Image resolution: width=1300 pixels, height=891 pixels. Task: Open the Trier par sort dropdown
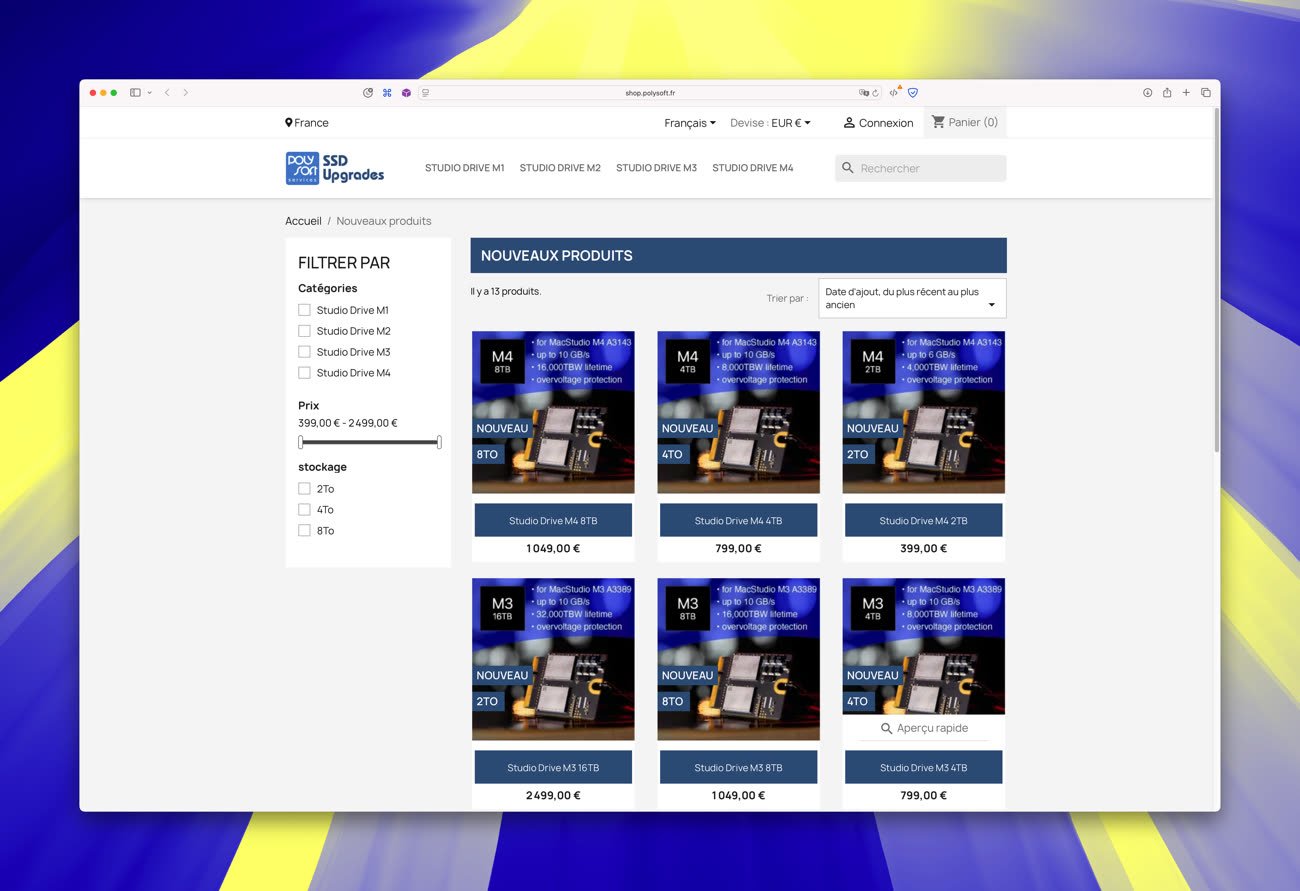tap(912, 298)
